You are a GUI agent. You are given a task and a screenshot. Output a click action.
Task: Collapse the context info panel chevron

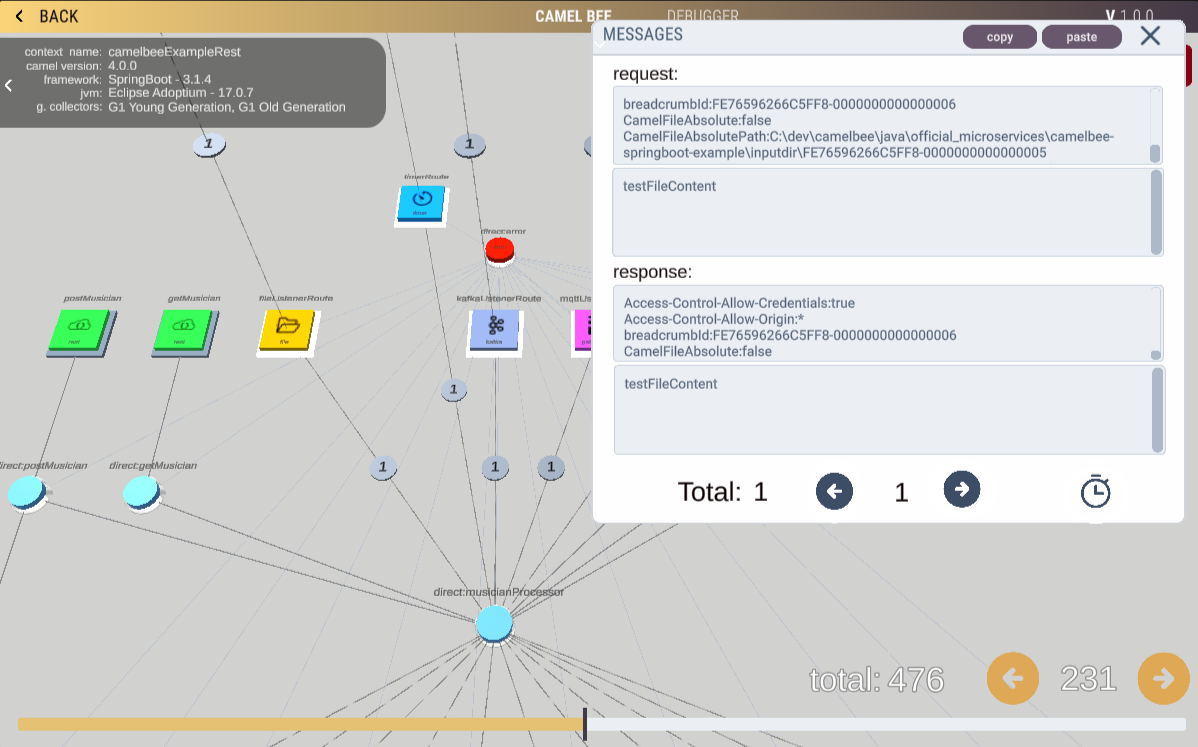click(8, 86)
